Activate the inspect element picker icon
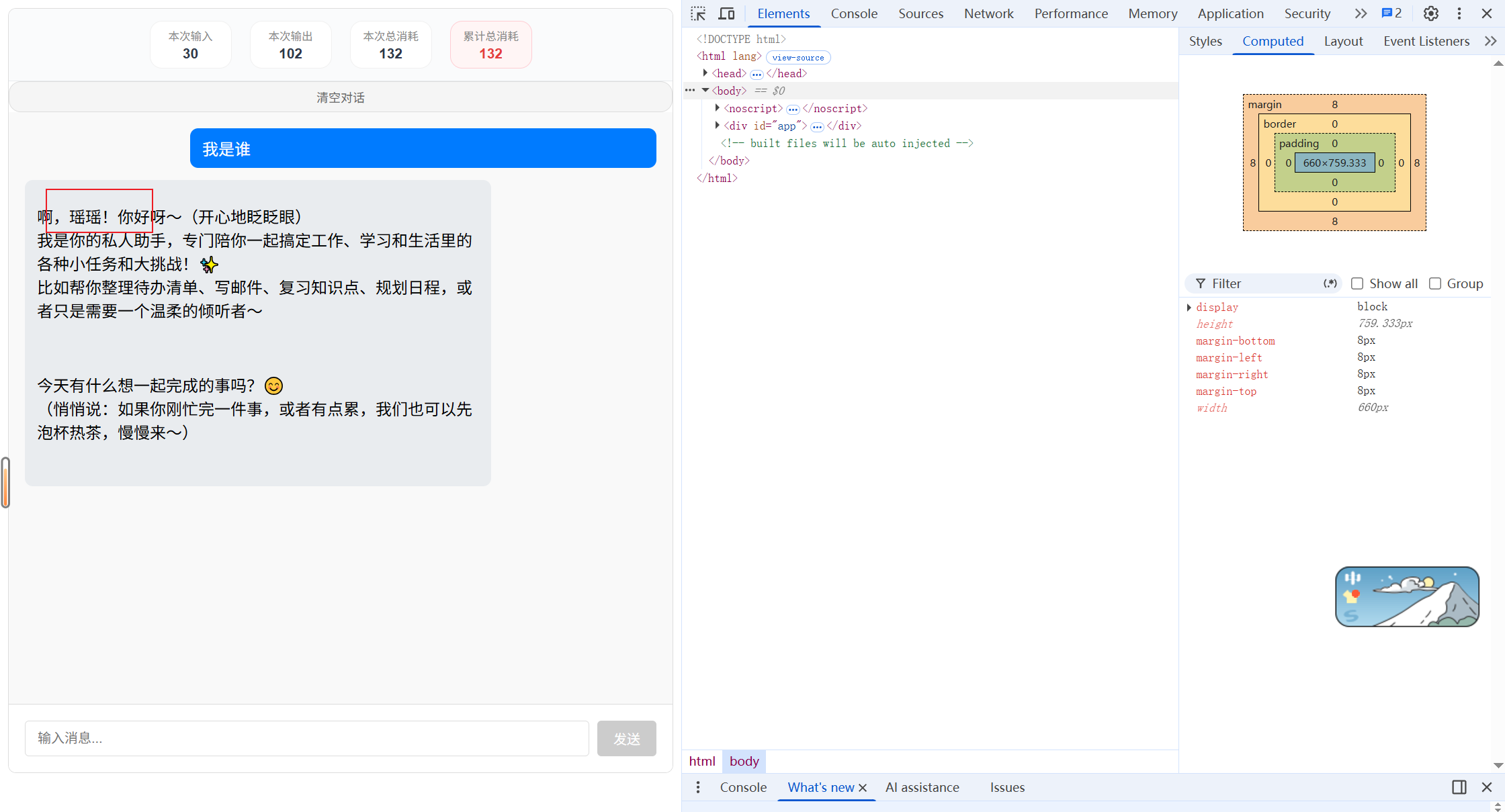This screenshot has height=812, width=1505. (698, 13)
